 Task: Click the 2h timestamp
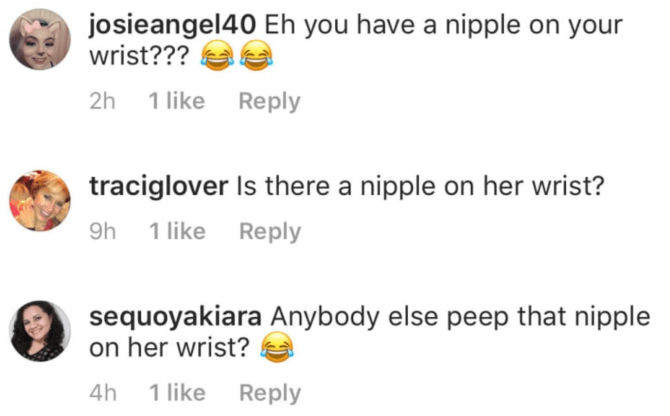click(x=103, y=101)
